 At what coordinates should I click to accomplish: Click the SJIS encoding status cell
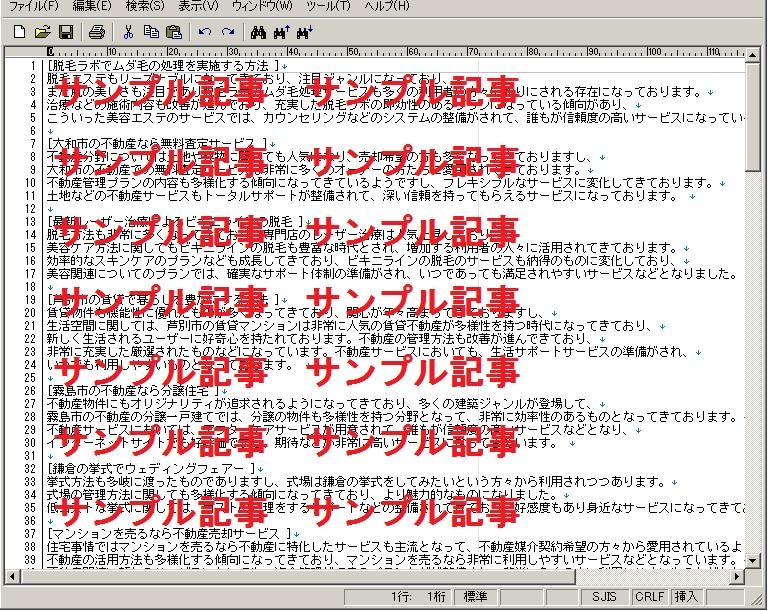(604, 597)
